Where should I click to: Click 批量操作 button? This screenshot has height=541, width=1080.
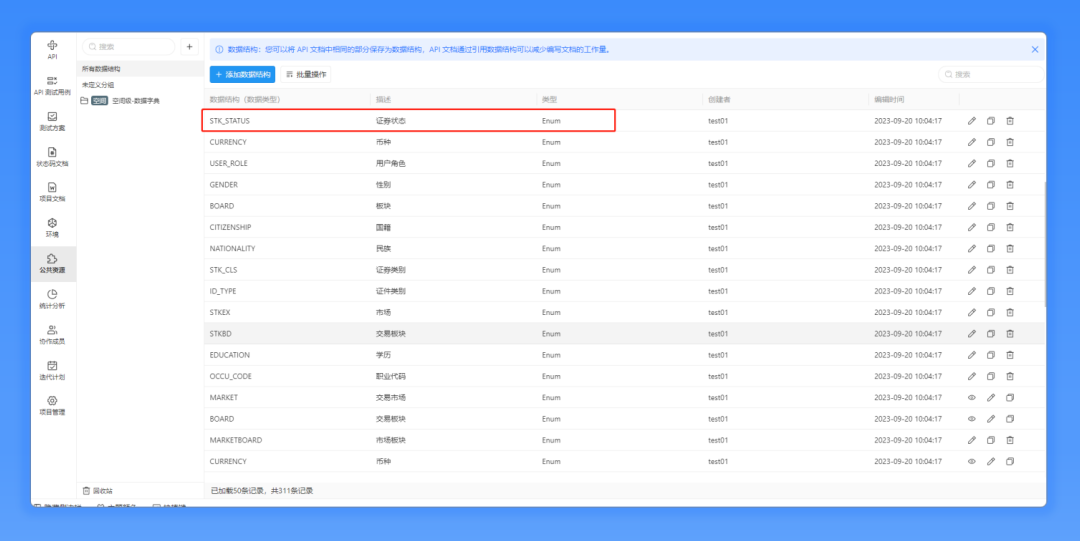click(306, 74)
